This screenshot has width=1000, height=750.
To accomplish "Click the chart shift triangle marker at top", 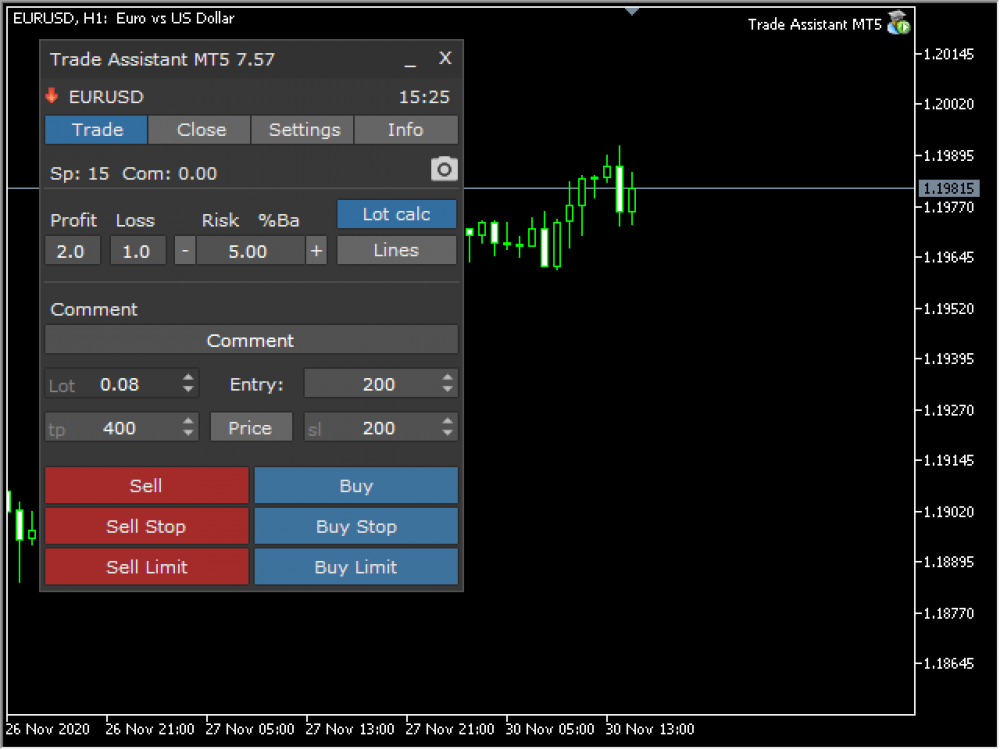I will pos(631,11).
